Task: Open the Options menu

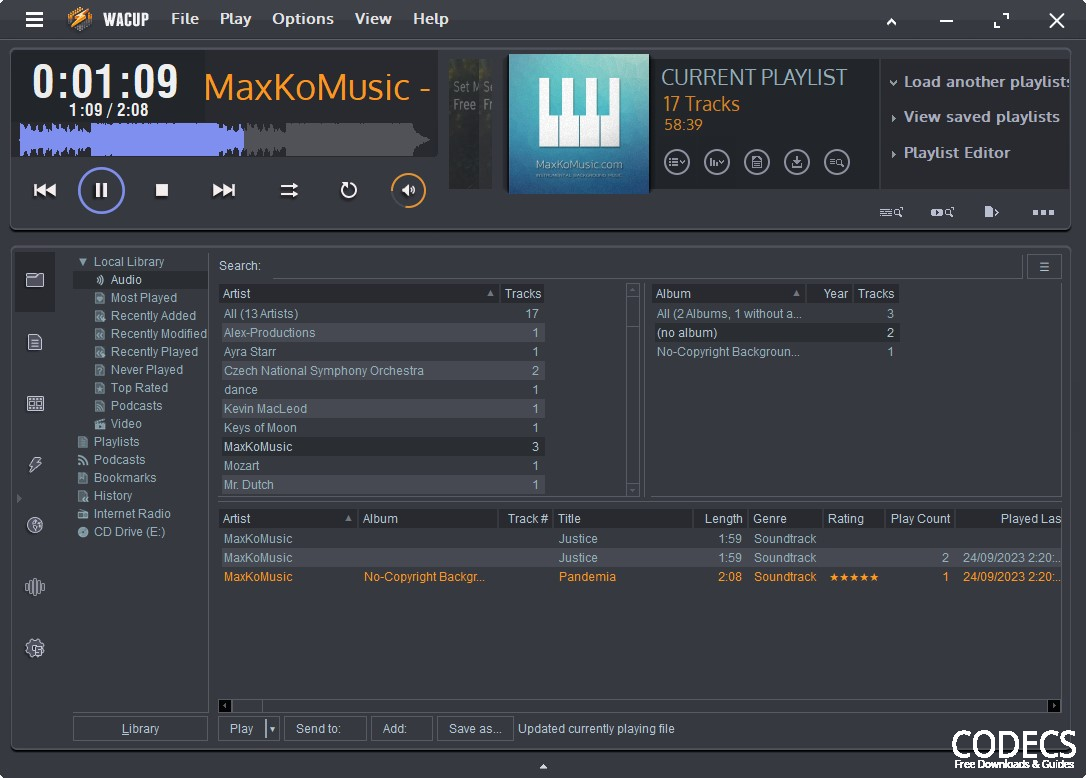Action: tap(303, 19)
